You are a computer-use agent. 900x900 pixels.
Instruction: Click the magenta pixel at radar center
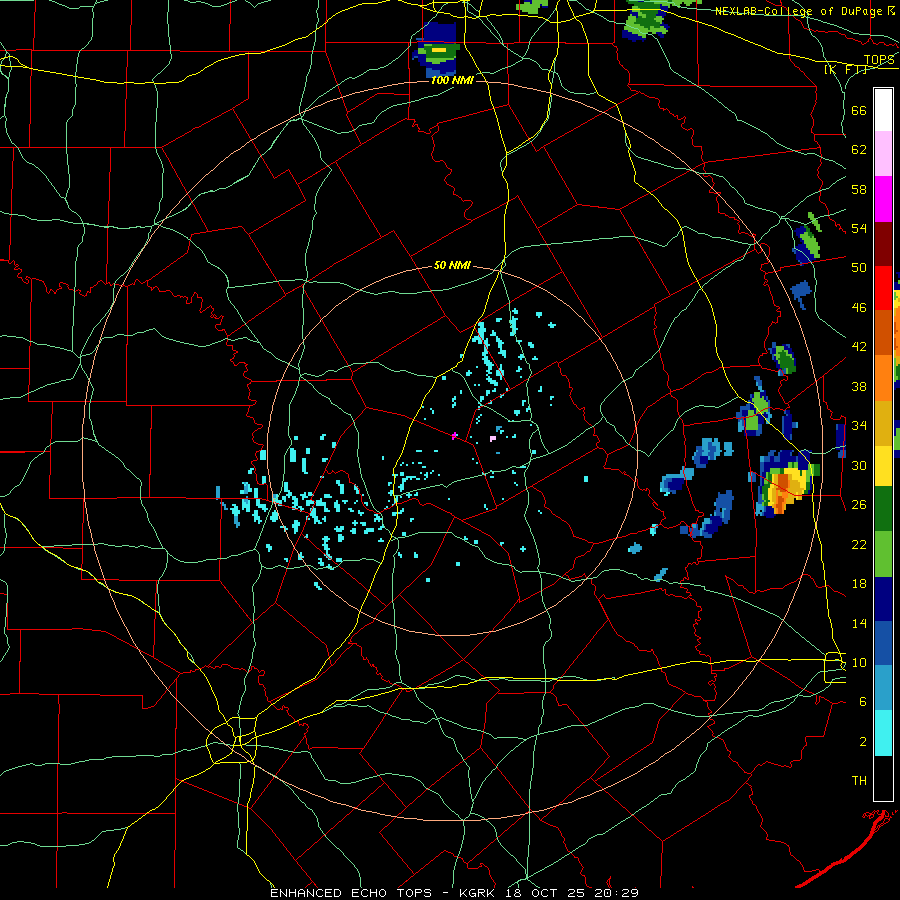pos(455,436)
